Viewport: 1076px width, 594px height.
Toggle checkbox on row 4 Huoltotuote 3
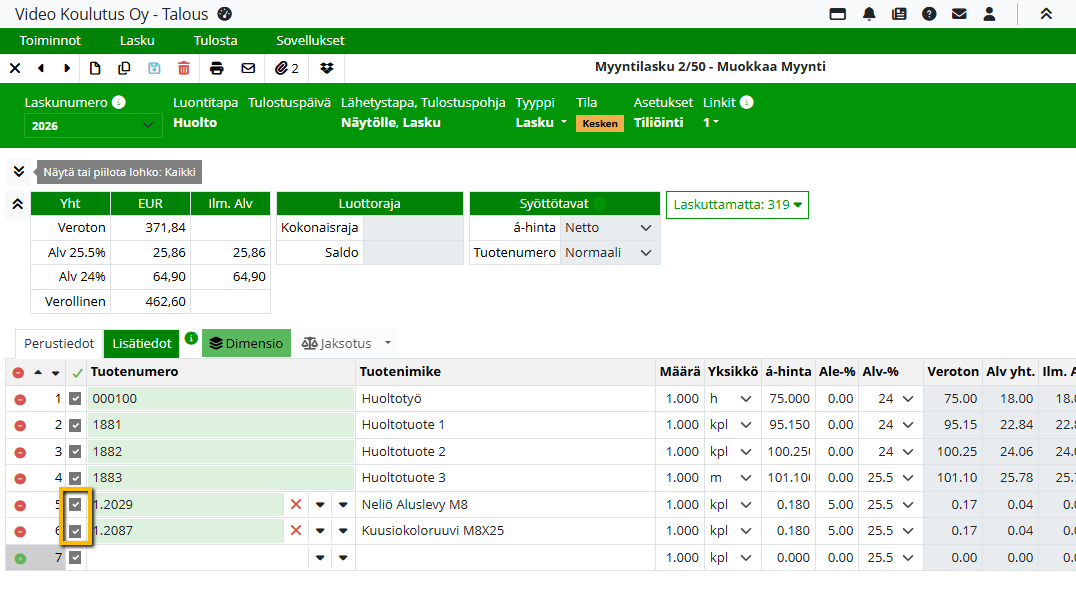[76, 478]
